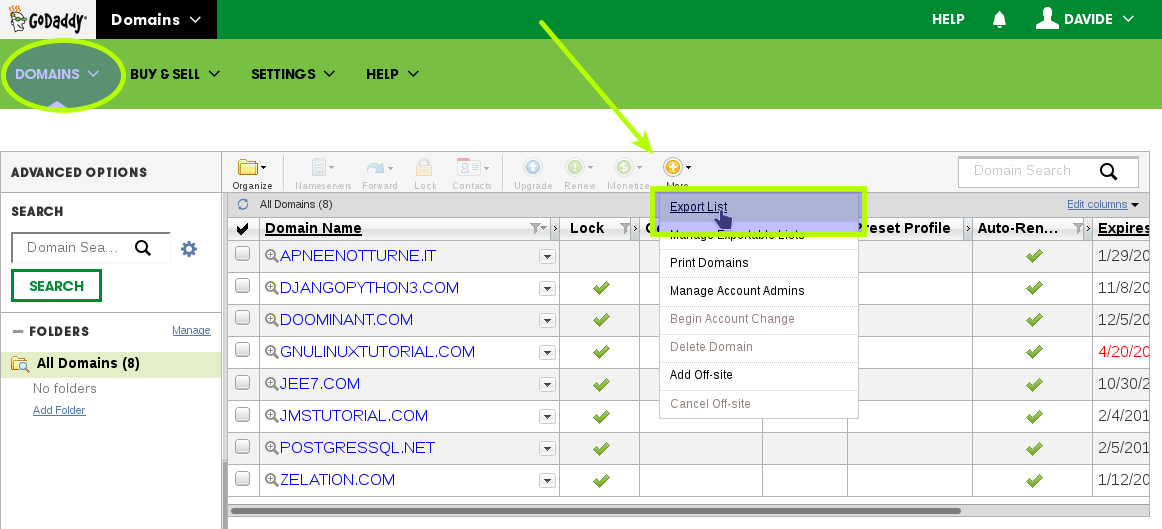Expand the BUY & SELL menu
Viewport: 1162px width, 529px height.
(175, 74)
